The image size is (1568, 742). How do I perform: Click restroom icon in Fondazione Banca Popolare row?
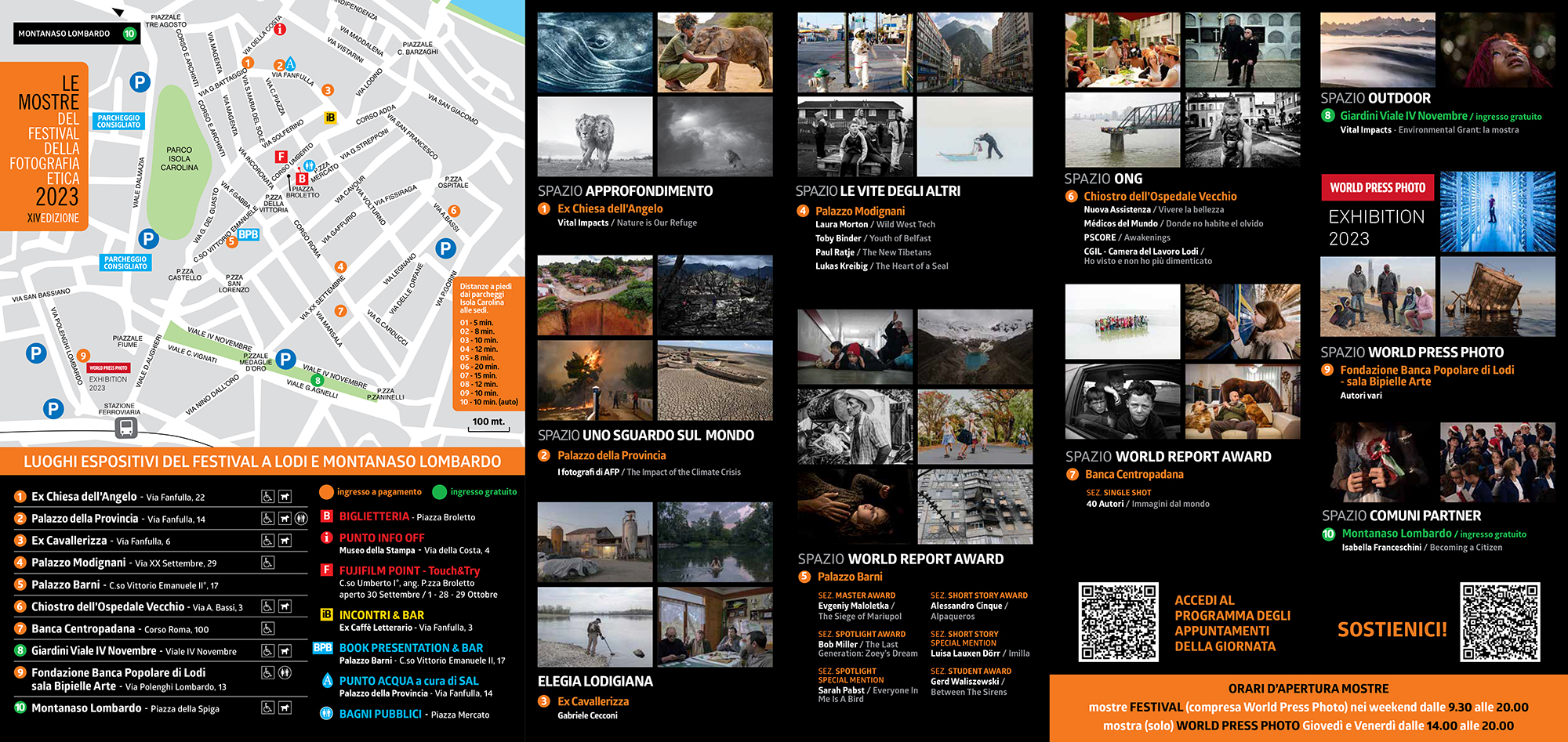[285, 672]
